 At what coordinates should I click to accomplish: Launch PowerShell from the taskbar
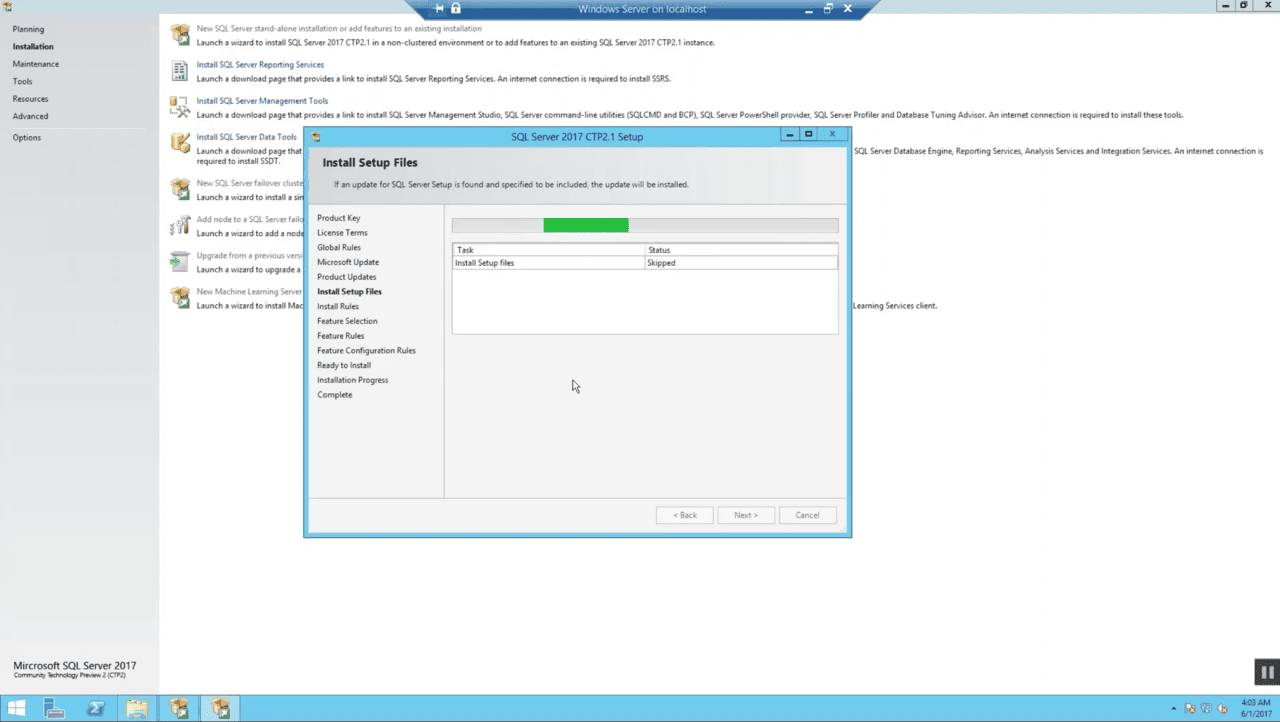coord(96,709)
